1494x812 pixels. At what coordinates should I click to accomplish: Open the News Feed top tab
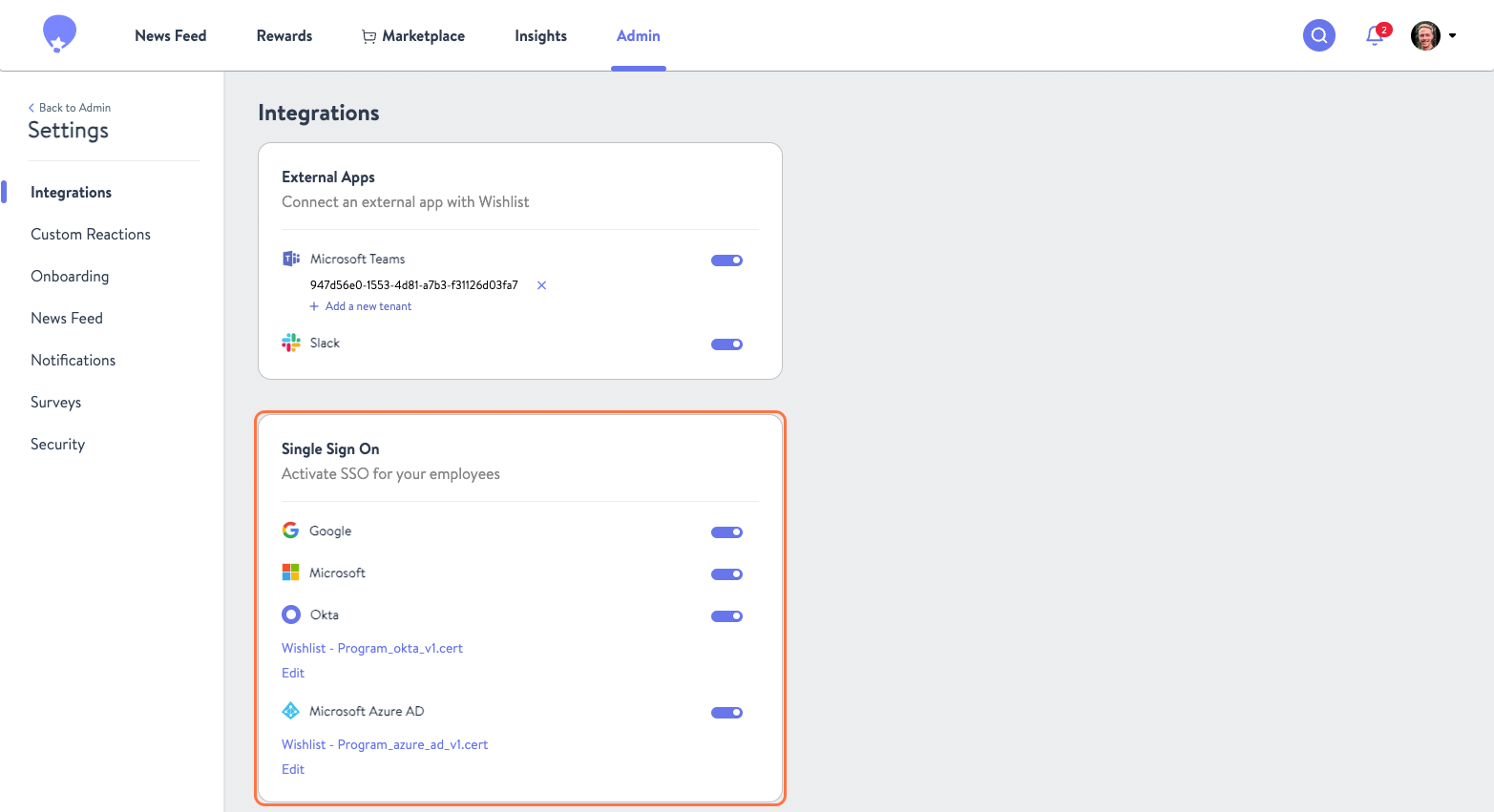171,35
